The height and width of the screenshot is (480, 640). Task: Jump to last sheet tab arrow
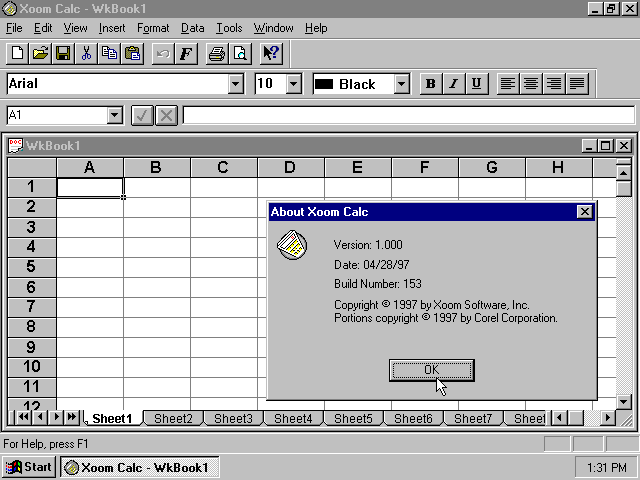tap(72, 417)
